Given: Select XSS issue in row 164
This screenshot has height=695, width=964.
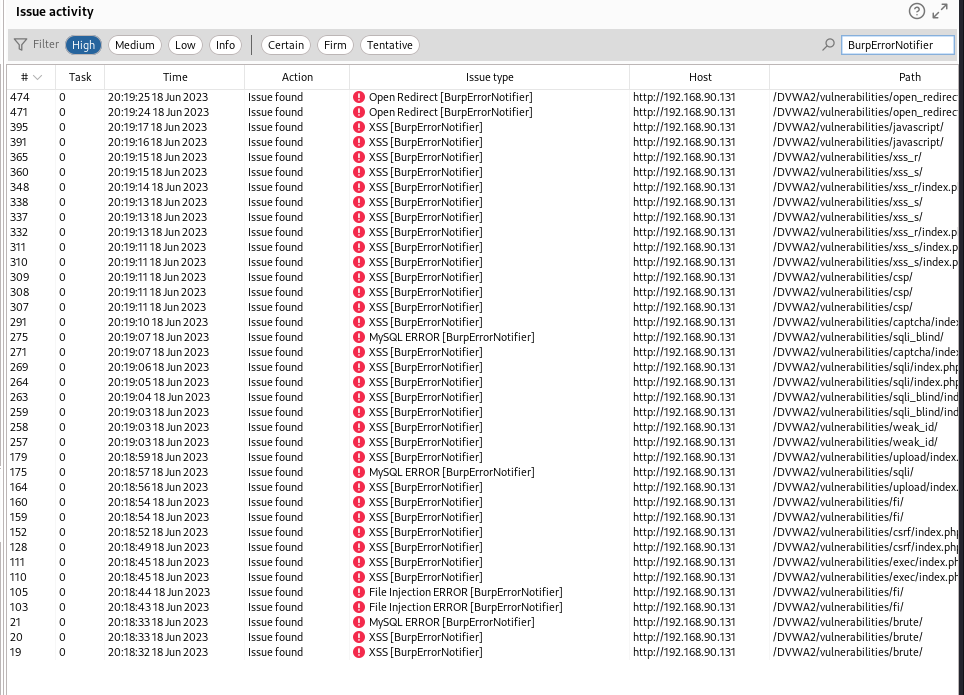Looking at the screenshot, I should point(425,487).
